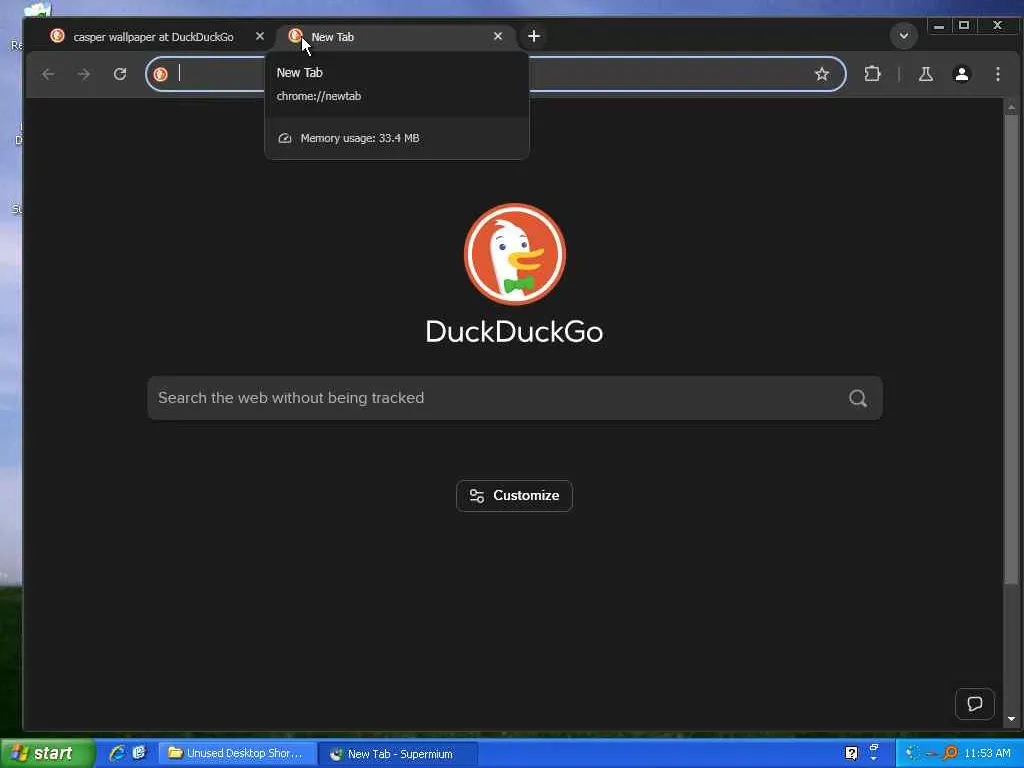
Task: Focus the Search the web without being tracked field
Action: point(515,398)
